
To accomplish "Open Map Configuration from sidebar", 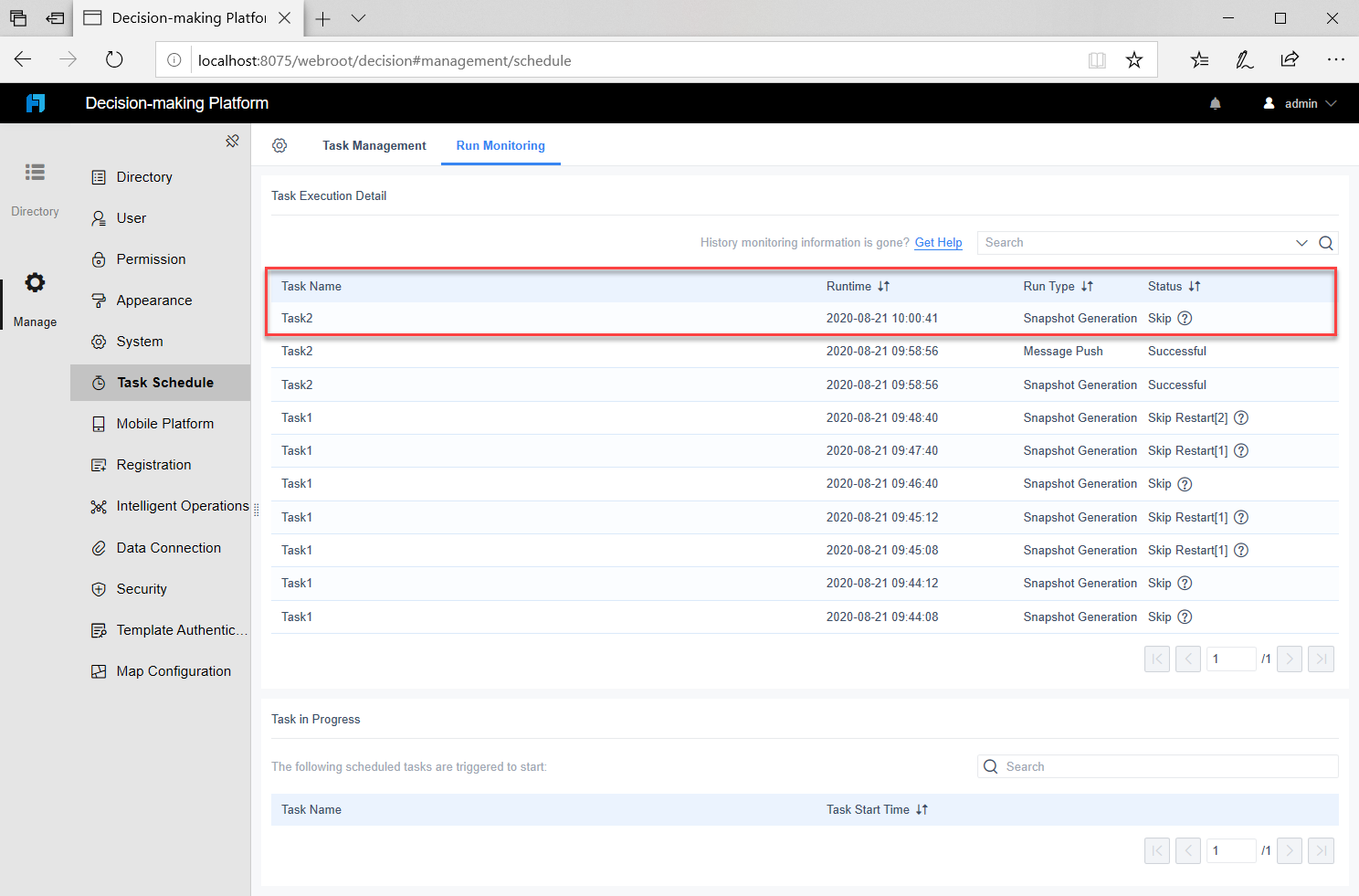I will coord(173,670).
